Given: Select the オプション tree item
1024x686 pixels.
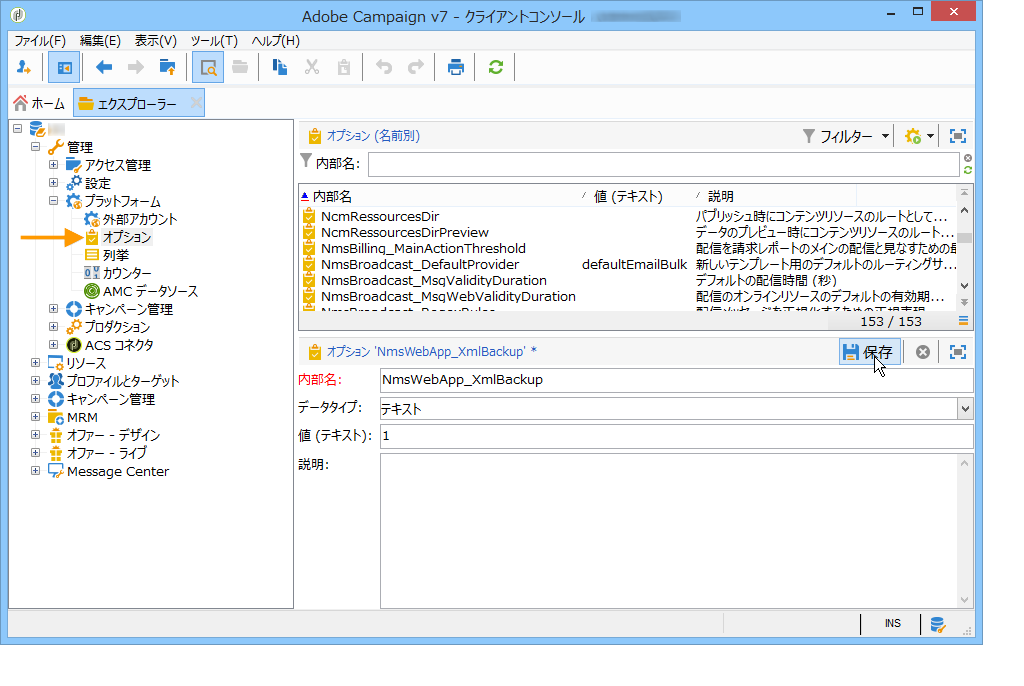Looking at the screenshot, I should (x=127, y=237).
